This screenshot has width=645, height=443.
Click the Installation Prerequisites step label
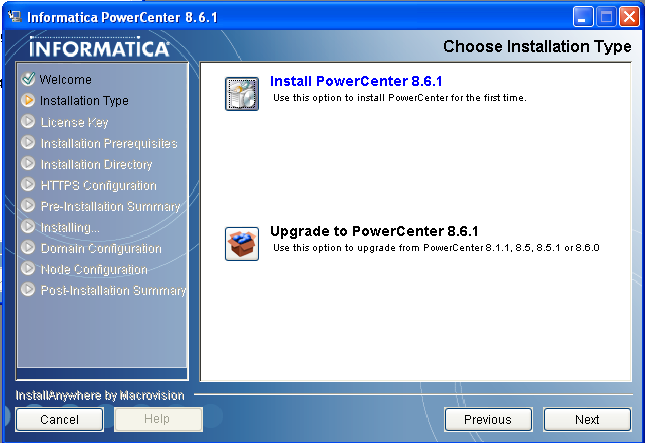[109, 144]
